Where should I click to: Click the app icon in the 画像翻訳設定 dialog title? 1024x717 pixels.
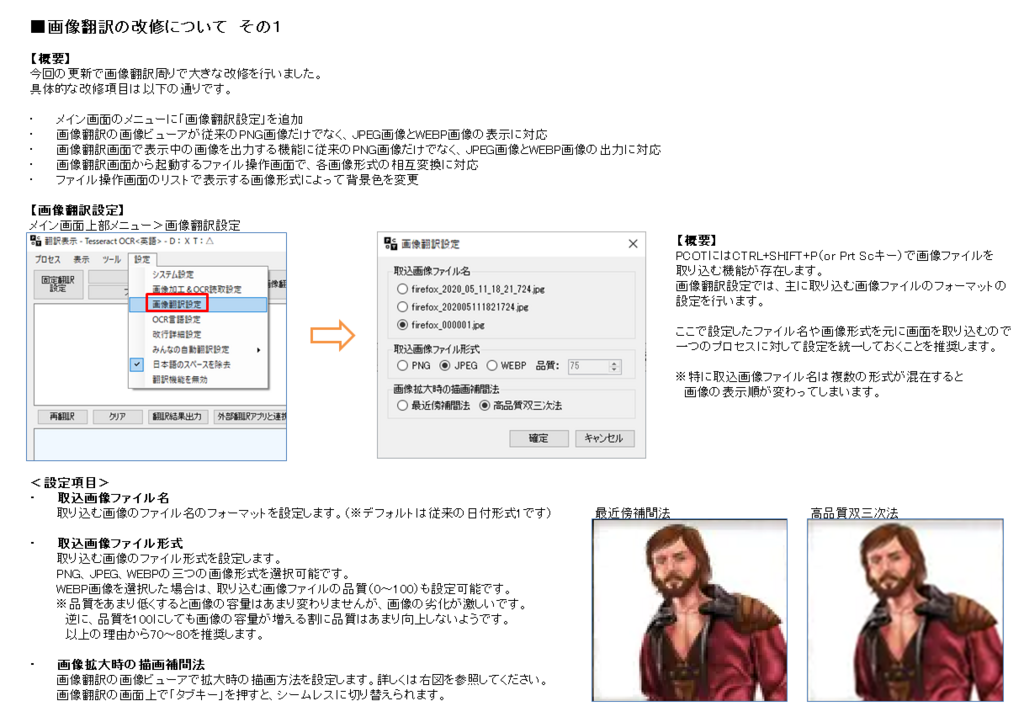(391, 244)
